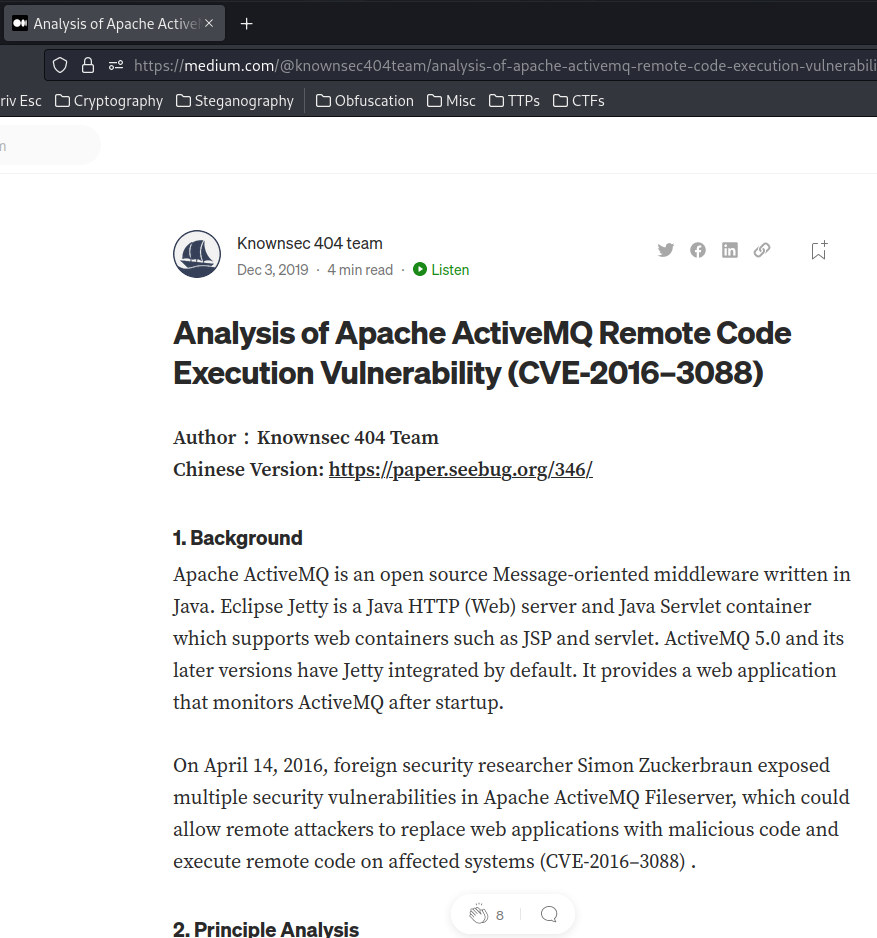Play the Listen audio button
Screen dimensions: 877x938
click(441, 270)
